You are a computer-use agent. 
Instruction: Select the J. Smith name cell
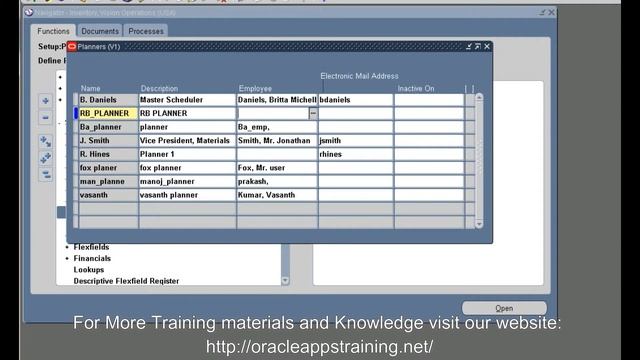(x=108, y=140)
